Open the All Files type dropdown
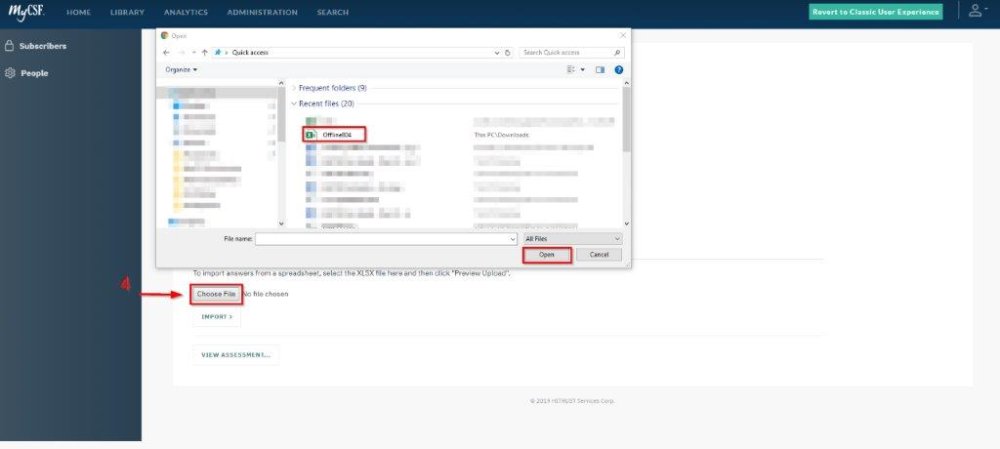The height and width of the screenshot is (449, 1000). click(572, 239)
